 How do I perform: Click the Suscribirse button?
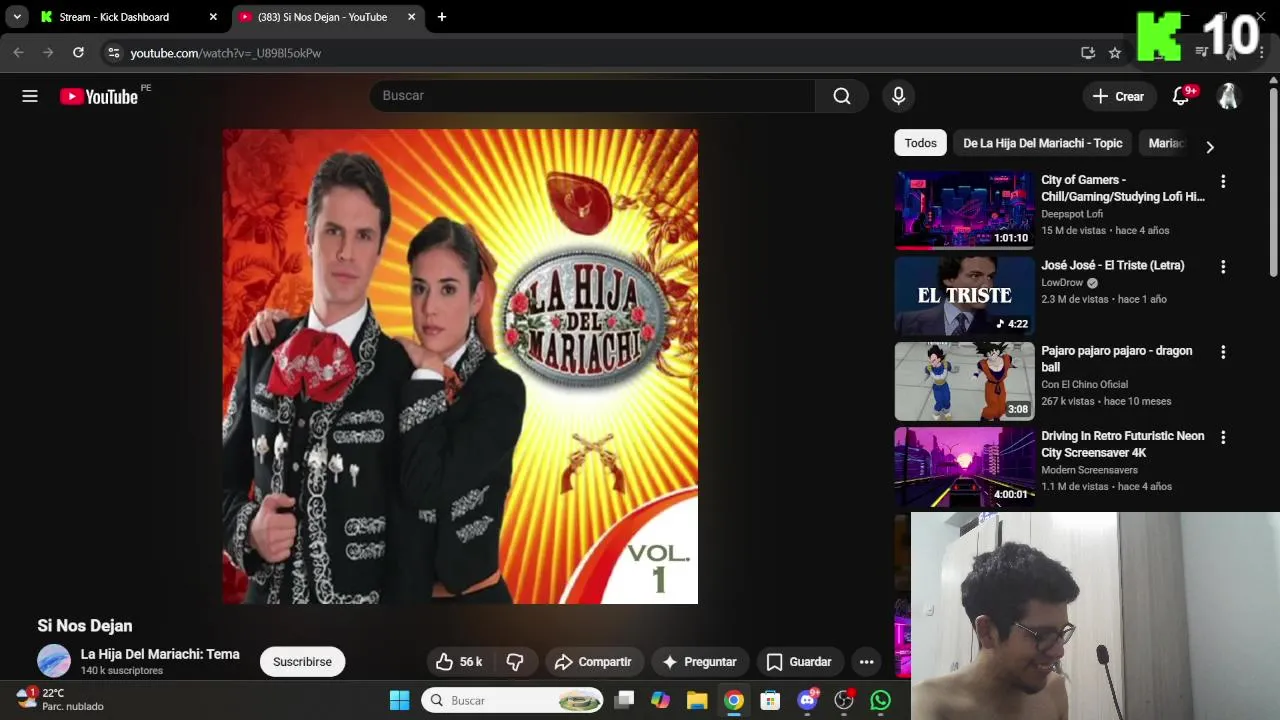(302, 662)
